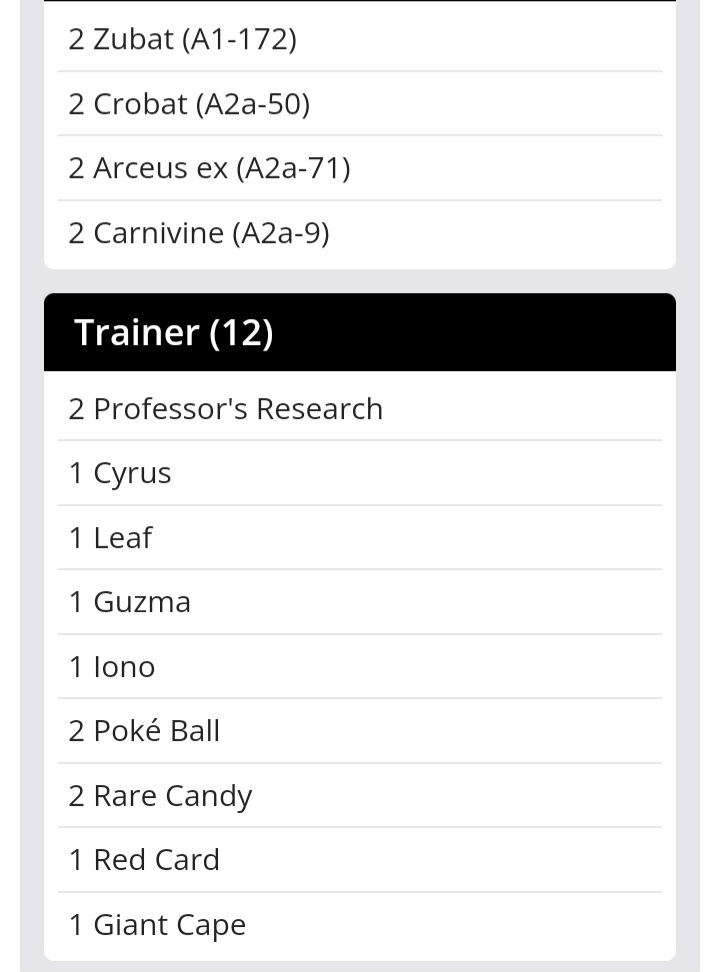Click the (12) count in Trainer header
The width and height of the screenshot is (720, 972).
coord(241,332)
